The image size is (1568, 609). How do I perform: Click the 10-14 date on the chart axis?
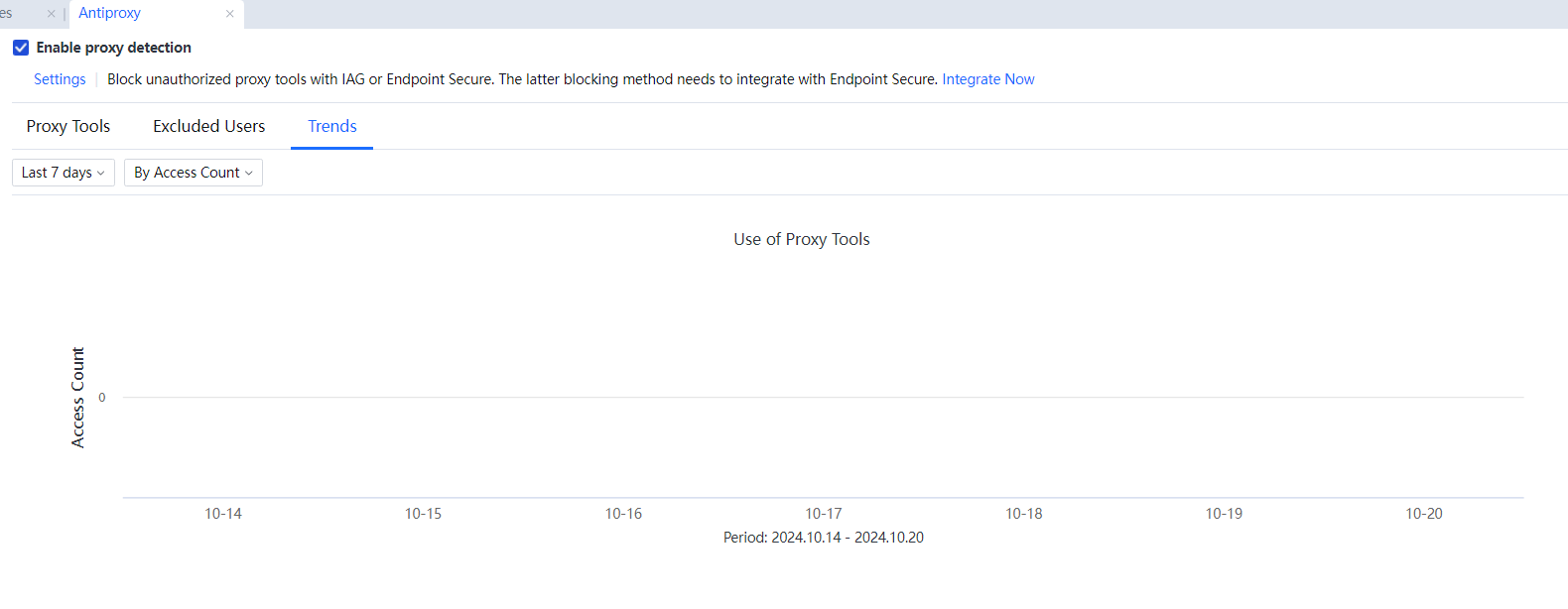coord(223,514)
